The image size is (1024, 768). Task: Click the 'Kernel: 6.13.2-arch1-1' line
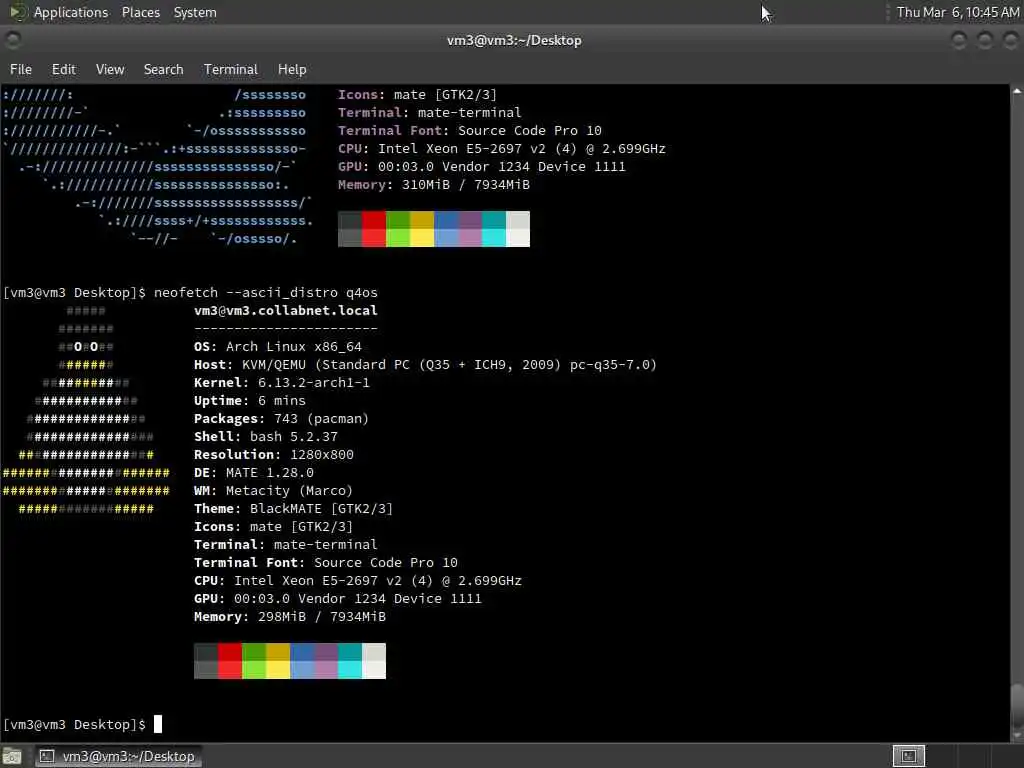tap(281, 383)
